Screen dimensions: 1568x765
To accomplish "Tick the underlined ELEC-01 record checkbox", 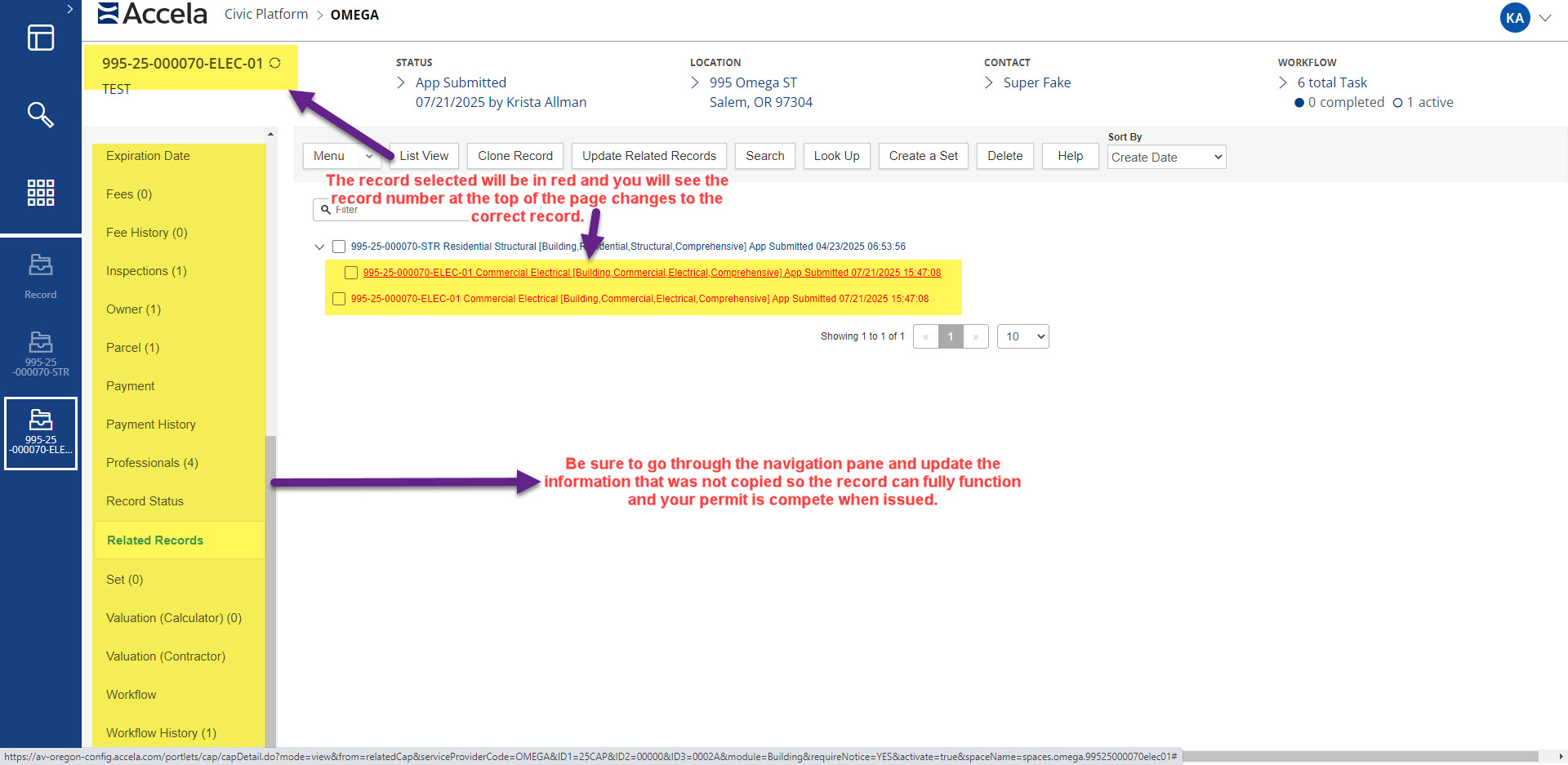I will pos(351,273).
